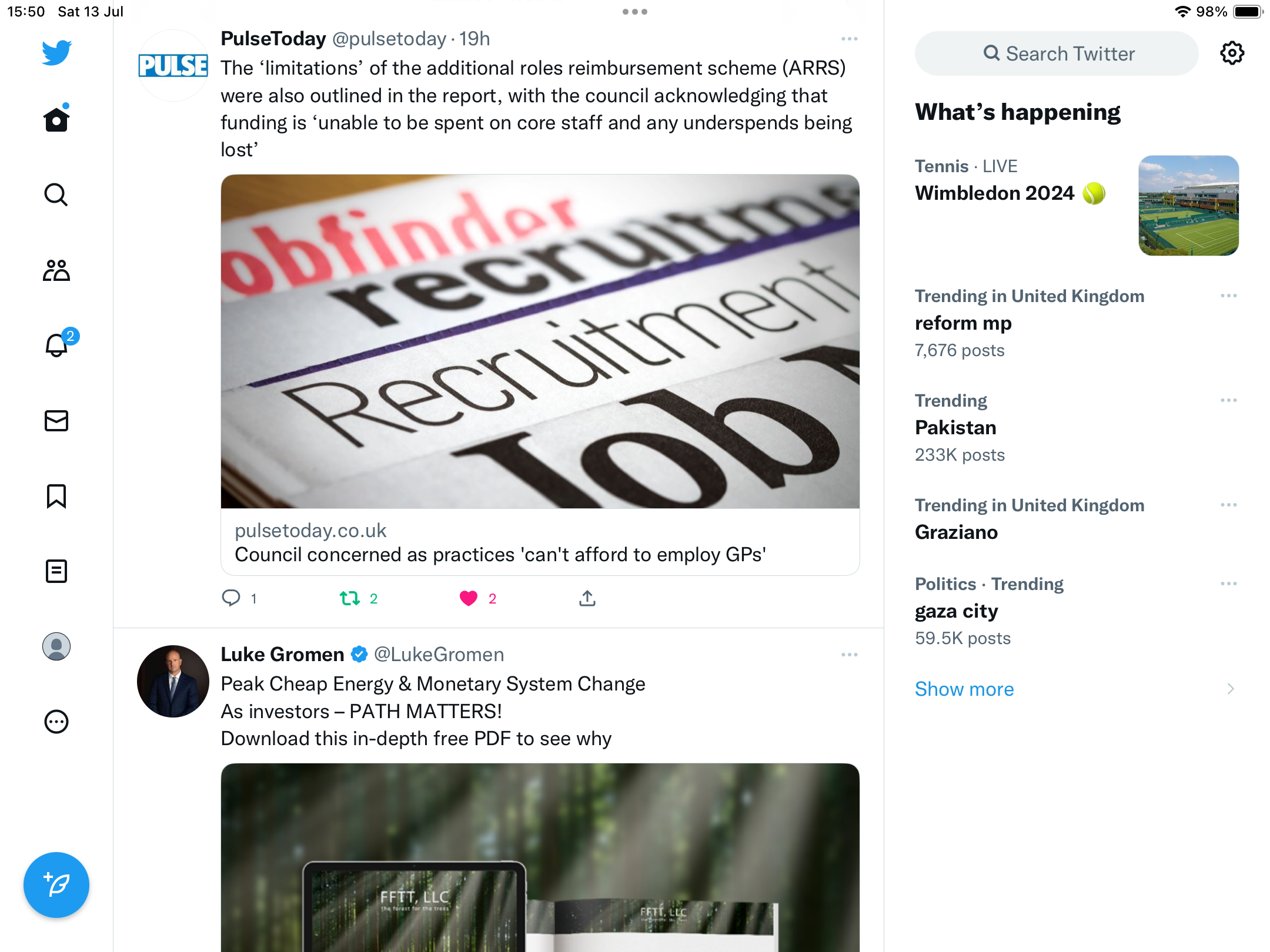
Task: Open the trends settings gear
Action: pyautogui.click(x=1232, y=53)
